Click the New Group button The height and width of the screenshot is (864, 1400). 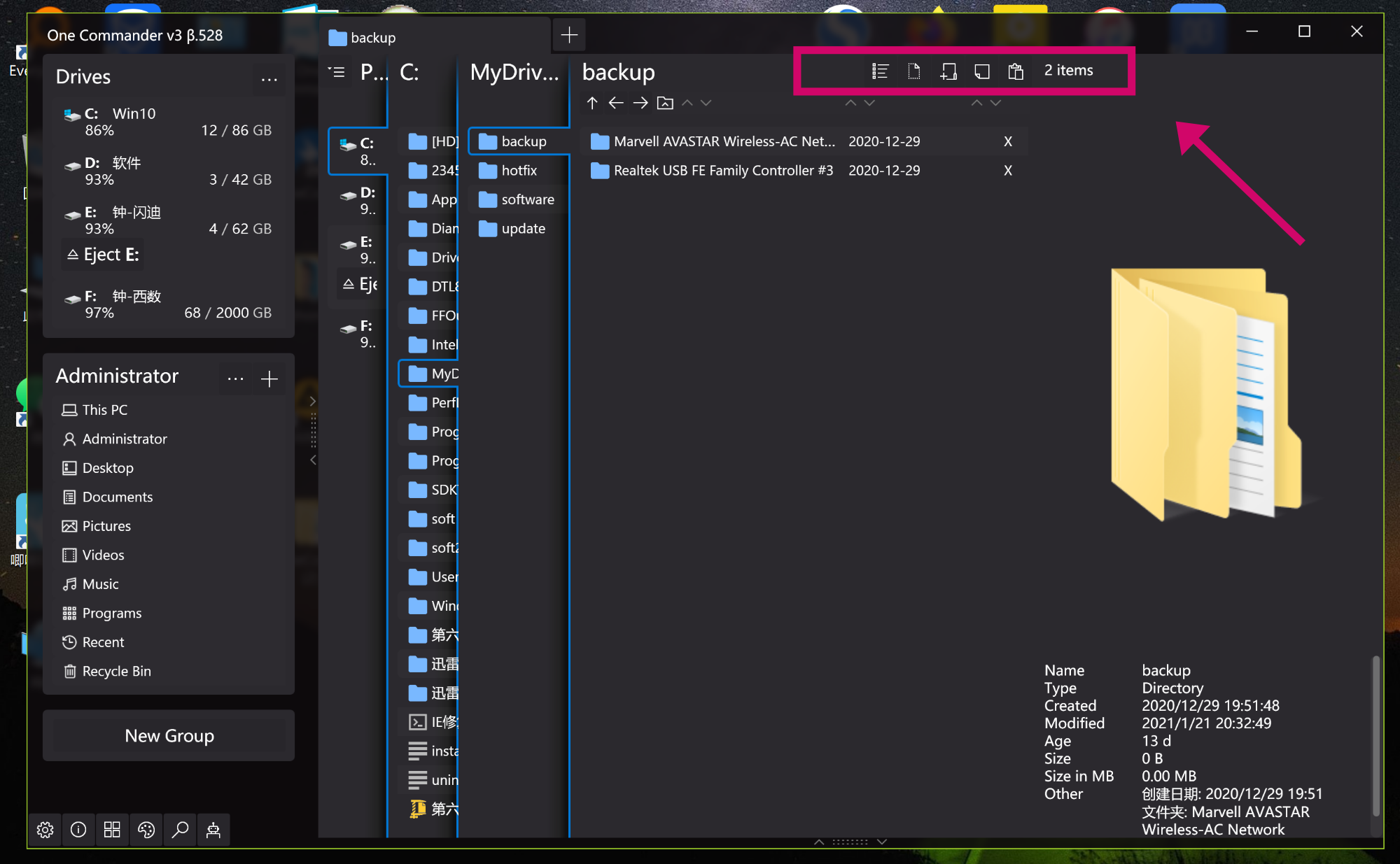(x=169, y=735)
